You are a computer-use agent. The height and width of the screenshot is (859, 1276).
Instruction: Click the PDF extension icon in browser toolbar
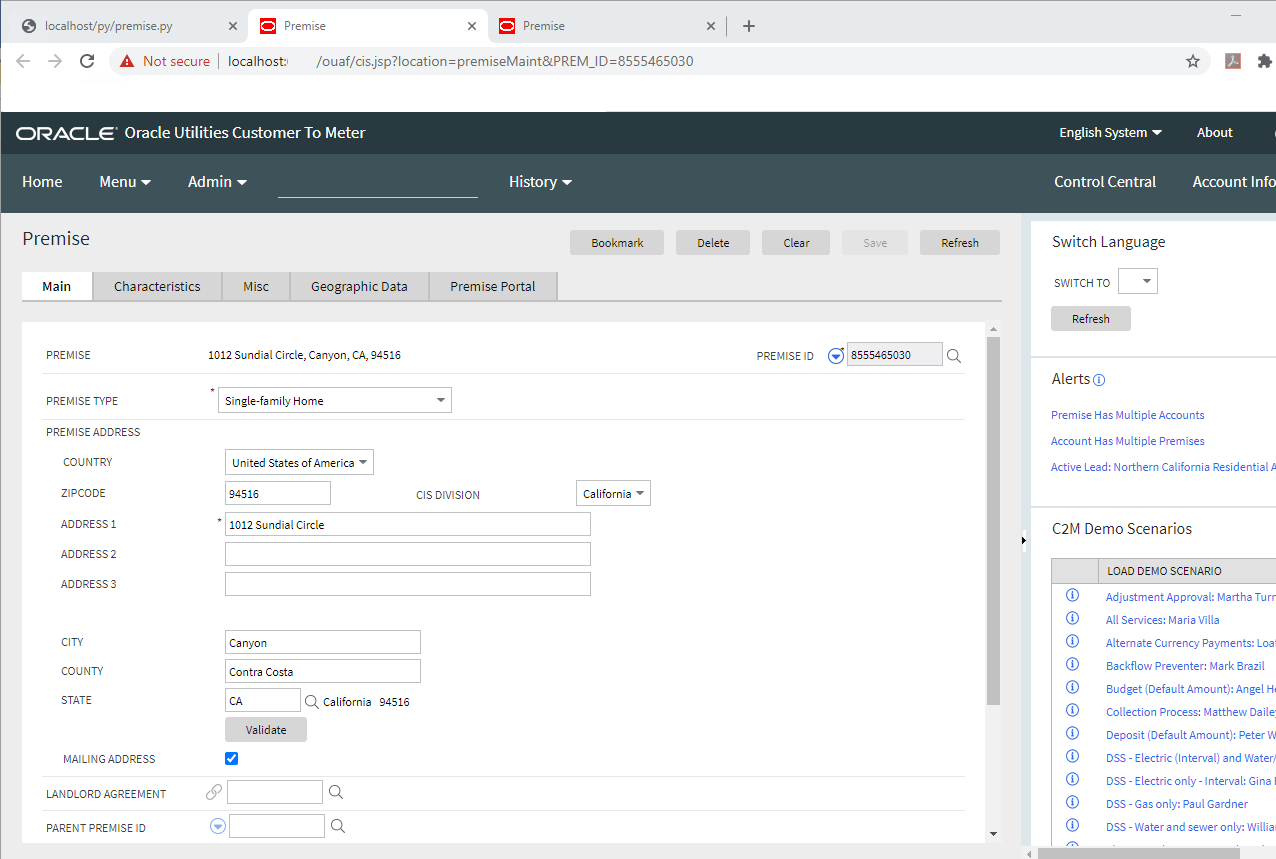click(x=1233, y=61)
